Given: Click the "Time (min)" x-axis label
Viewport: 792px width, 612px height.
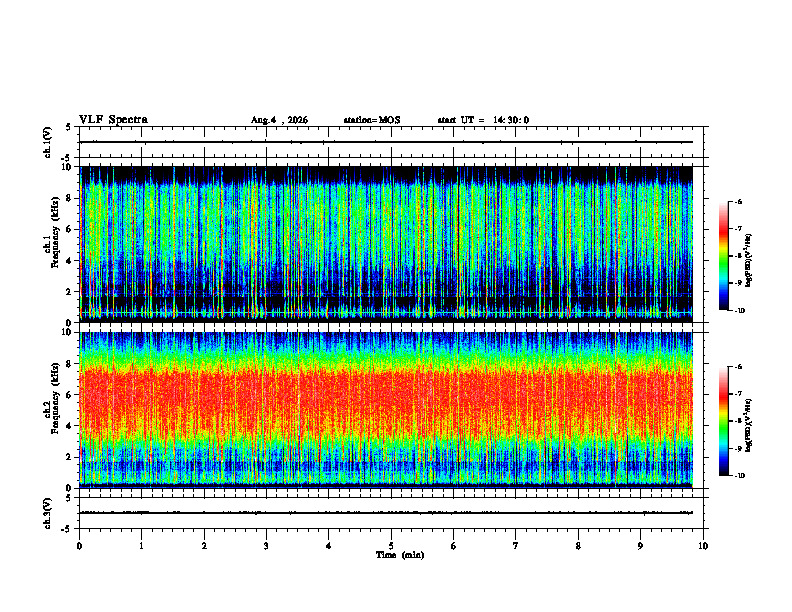Looking at the screenshot, I should click(400, 555).
